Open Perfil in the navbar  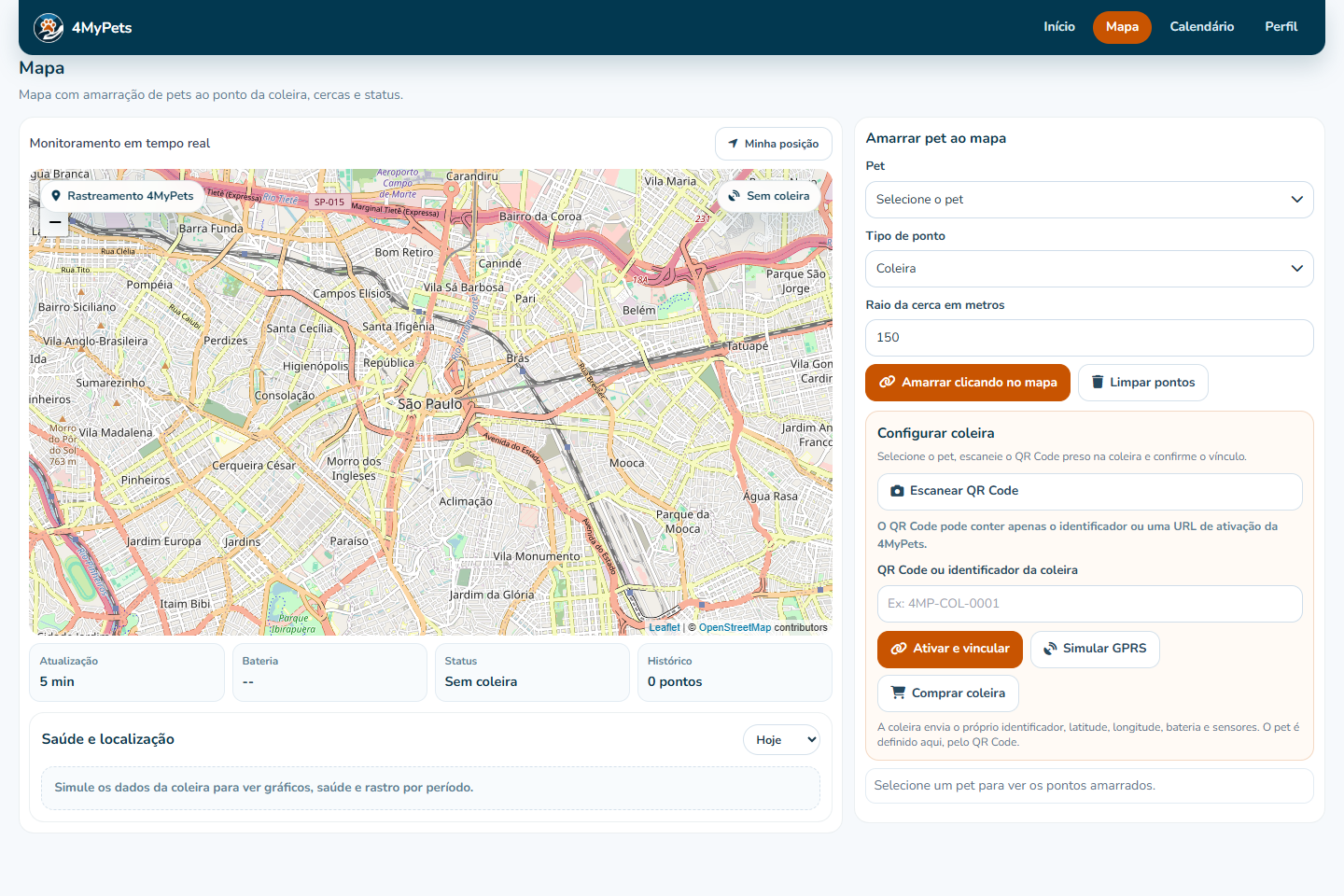pyautogui.click(x=1281, y=27)
